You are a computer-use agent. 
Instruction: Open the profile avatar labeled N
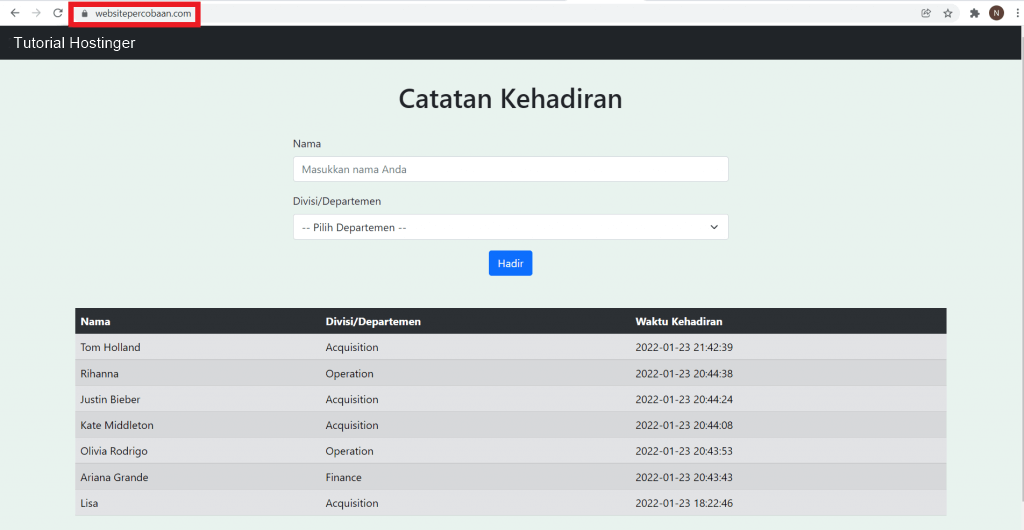click(x=996, y=13)
